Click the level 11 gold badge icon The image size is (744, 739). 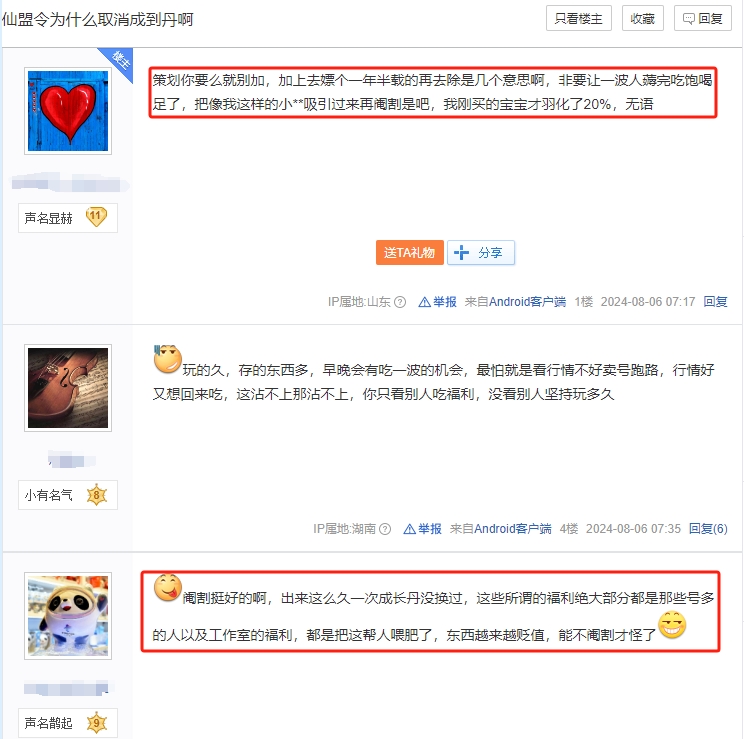(96, 216)
